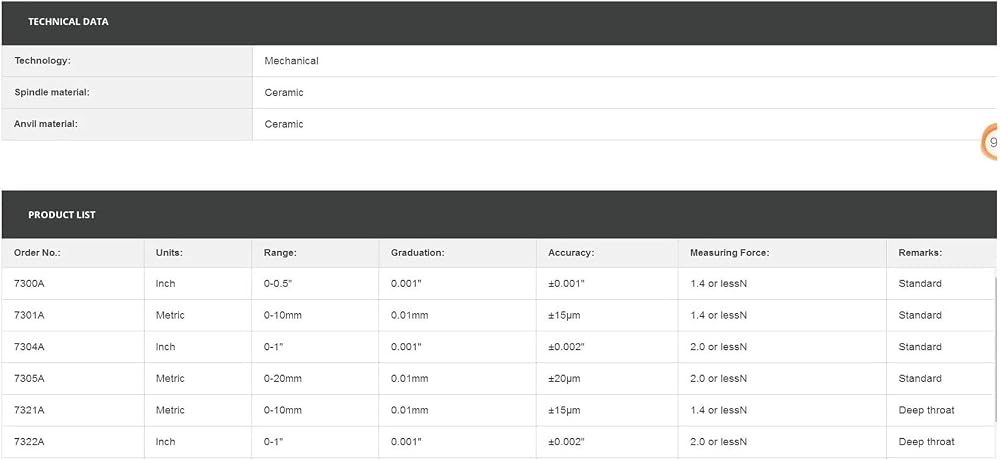Select order number 7300A
Screen dimensions: 1000x460
tap(29, 283)
